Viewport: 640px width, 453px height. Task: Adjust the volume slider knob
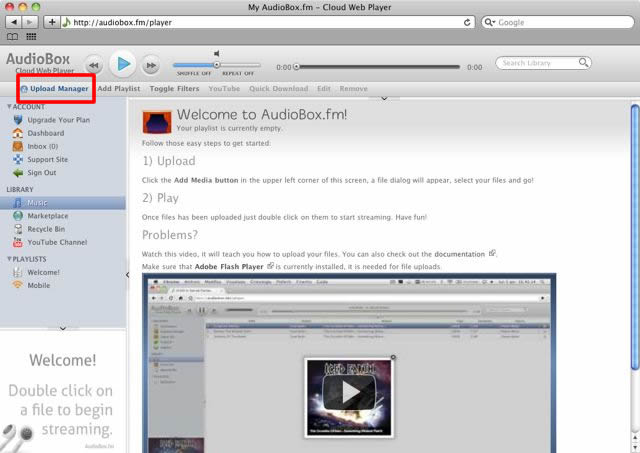point(217,65)
